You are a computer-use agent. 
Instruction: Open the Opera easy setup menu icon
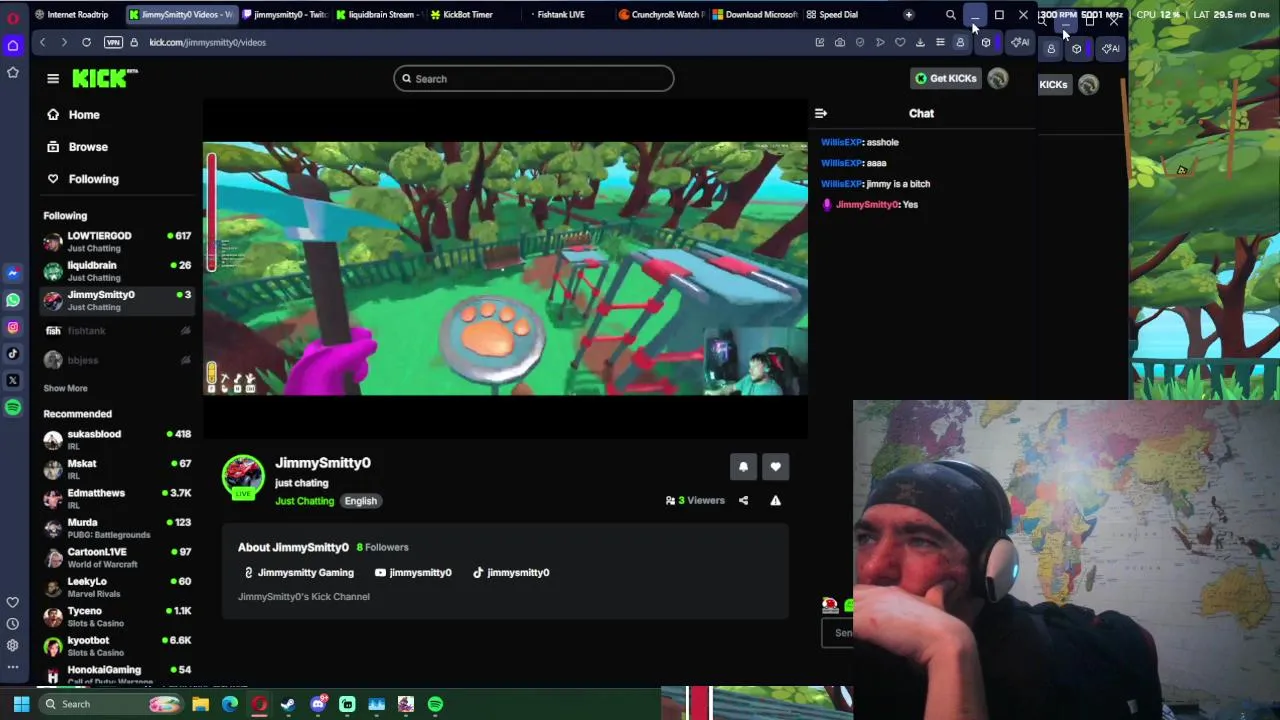click(x=940, y=42)
